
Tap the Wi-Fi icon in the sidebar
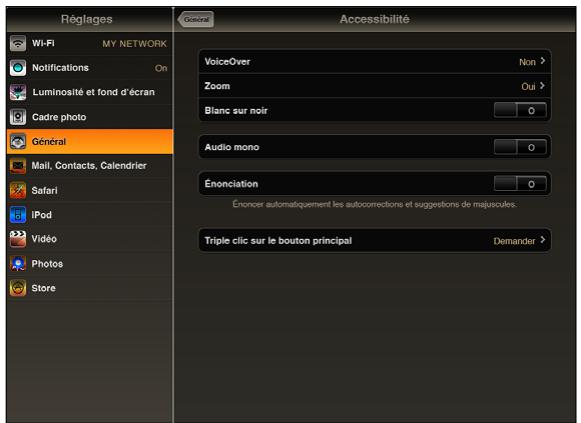(x=18, y=43)
